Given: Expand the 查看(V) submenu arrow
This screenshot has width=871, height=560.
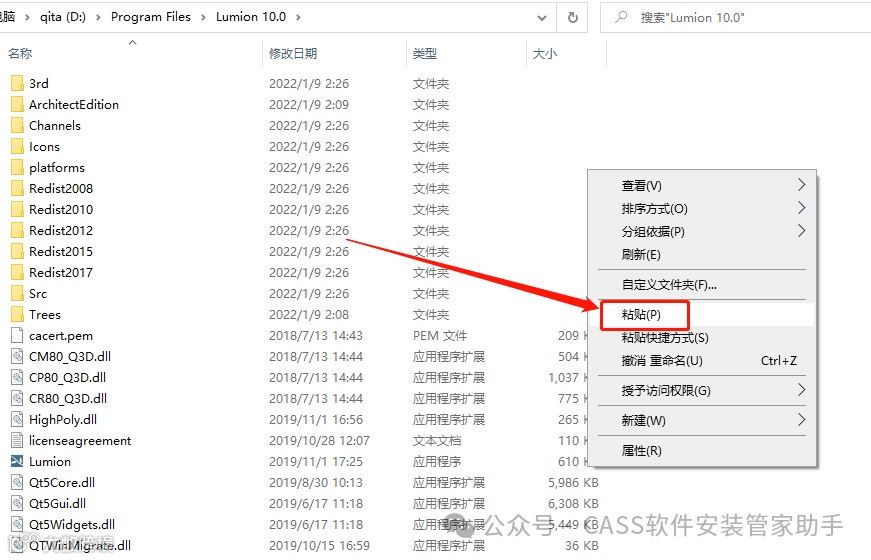Looking at the screenshot, I should [x=801, y=184].
